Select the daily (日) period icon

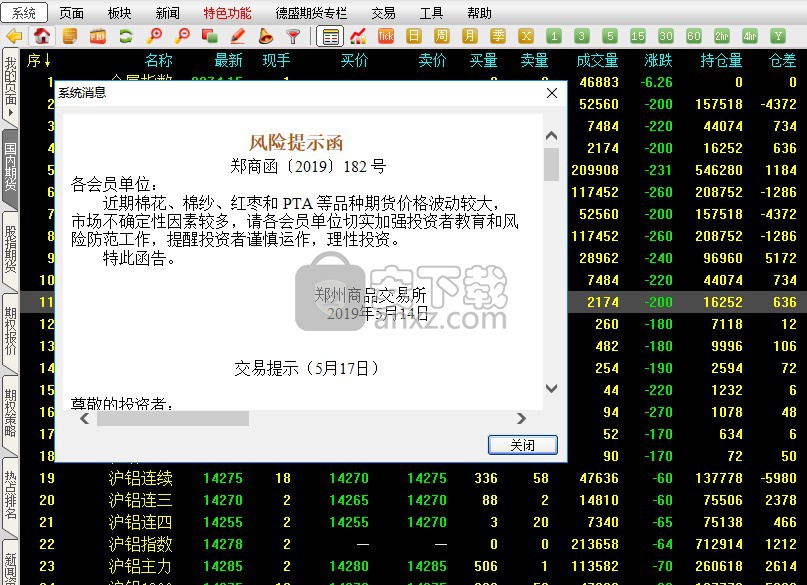pyautogui.click(x=414, y=36)
